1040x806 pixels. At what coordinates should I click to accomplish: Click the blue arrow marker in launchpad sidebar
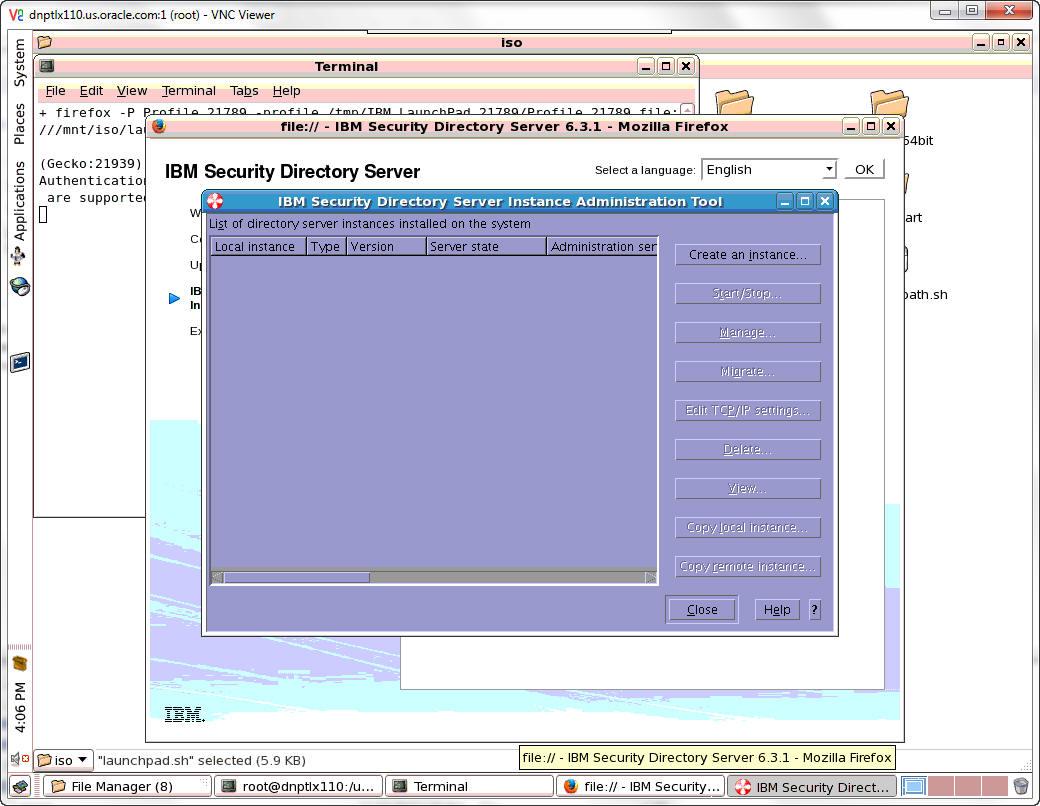[174, 299]
